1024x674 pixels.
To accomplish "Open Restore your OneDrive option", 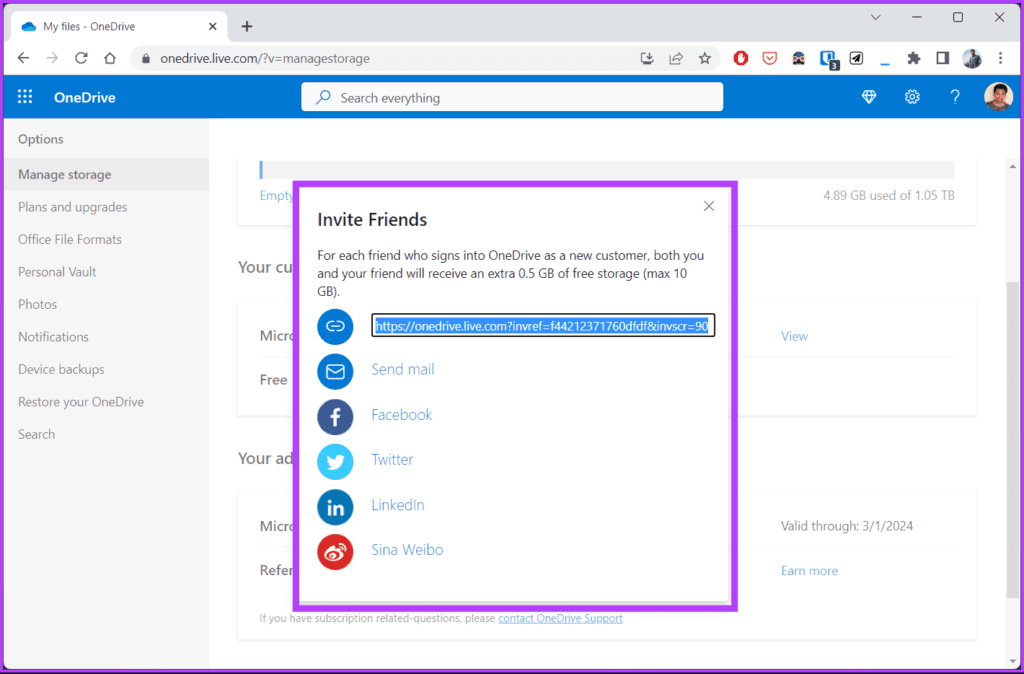I will click(x=81, y=402).
